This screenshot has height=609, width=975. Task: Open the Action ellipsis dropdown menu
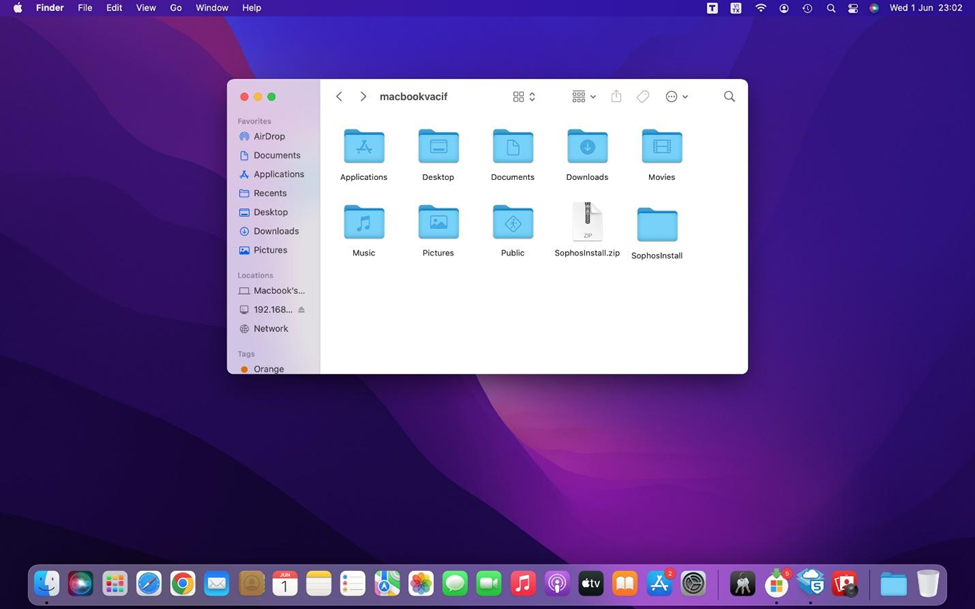tap(677, 96)
